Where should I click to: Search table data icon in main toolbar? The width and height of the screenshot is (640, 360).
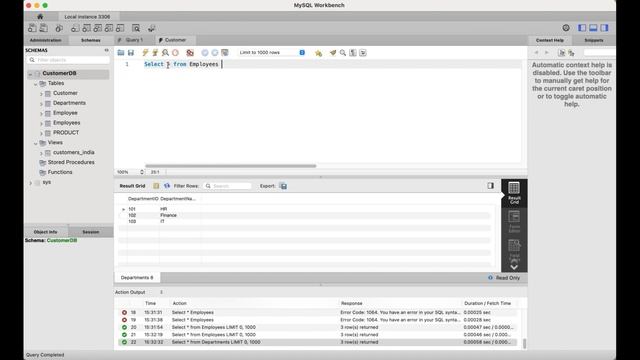pyautogui.click(x=136, y=28)
